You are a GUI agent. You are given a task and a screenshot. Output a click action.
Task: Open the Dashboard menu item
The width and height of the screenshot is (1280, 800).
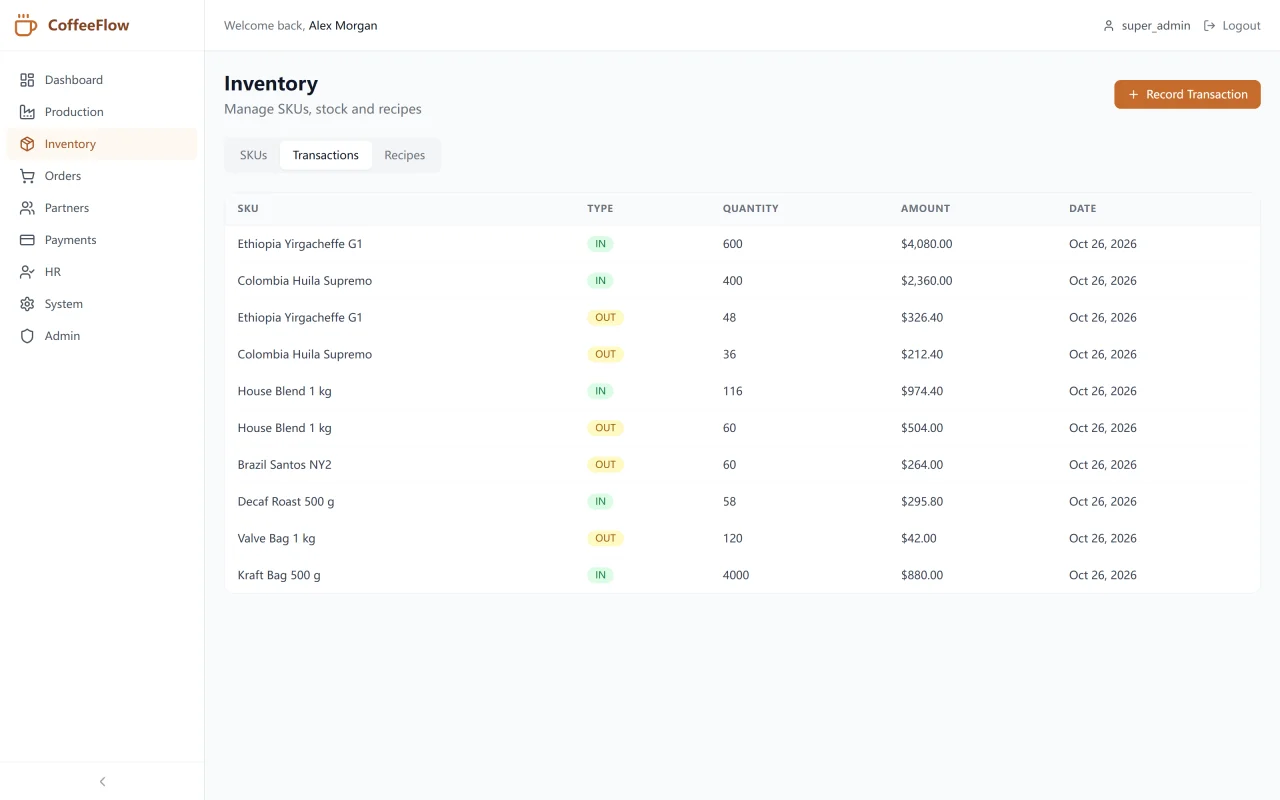[x=102, y=80]
